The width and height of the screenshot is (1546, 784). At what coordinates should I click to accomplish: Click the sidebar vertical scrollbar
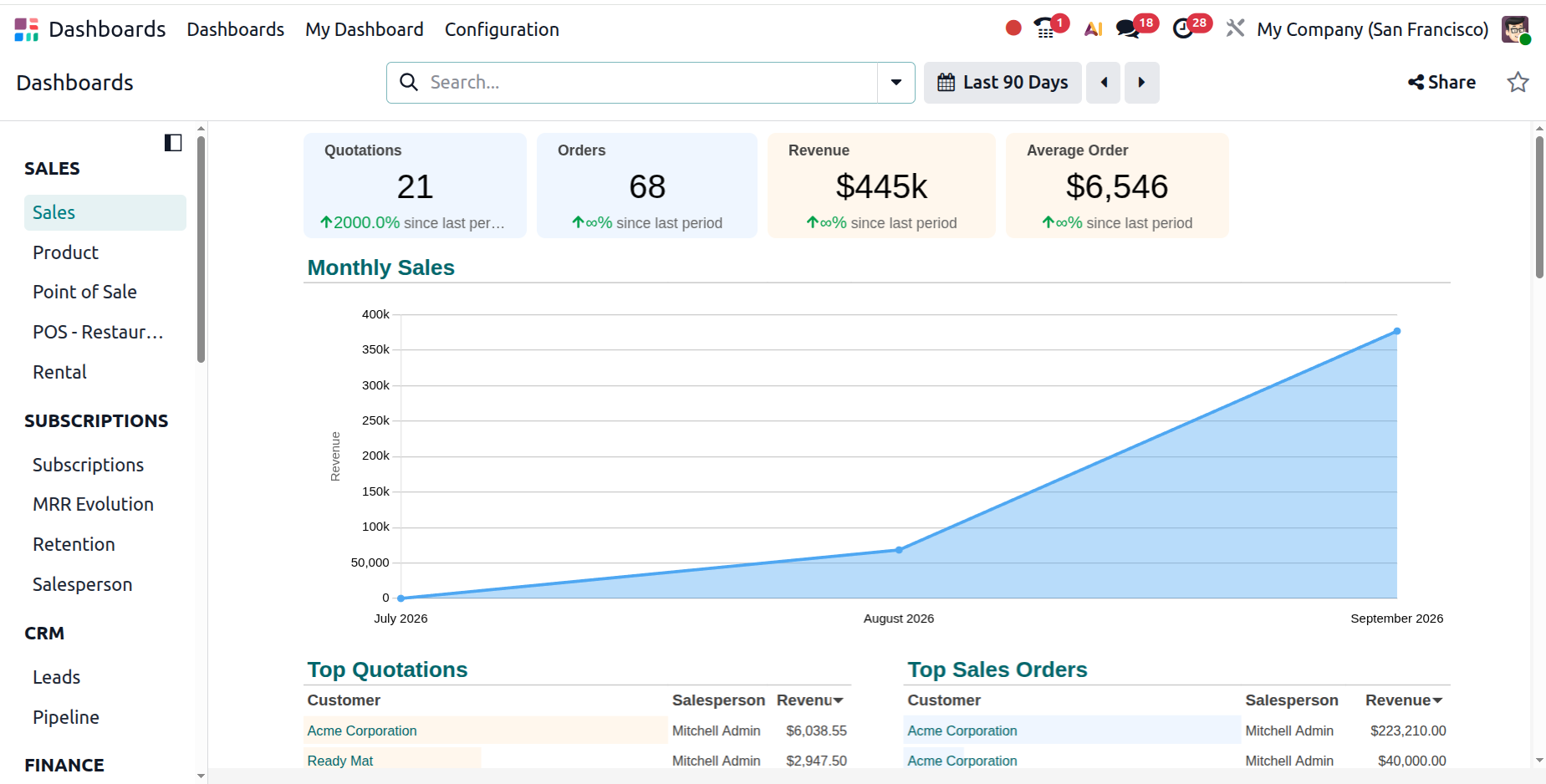(x=201, y=249)
